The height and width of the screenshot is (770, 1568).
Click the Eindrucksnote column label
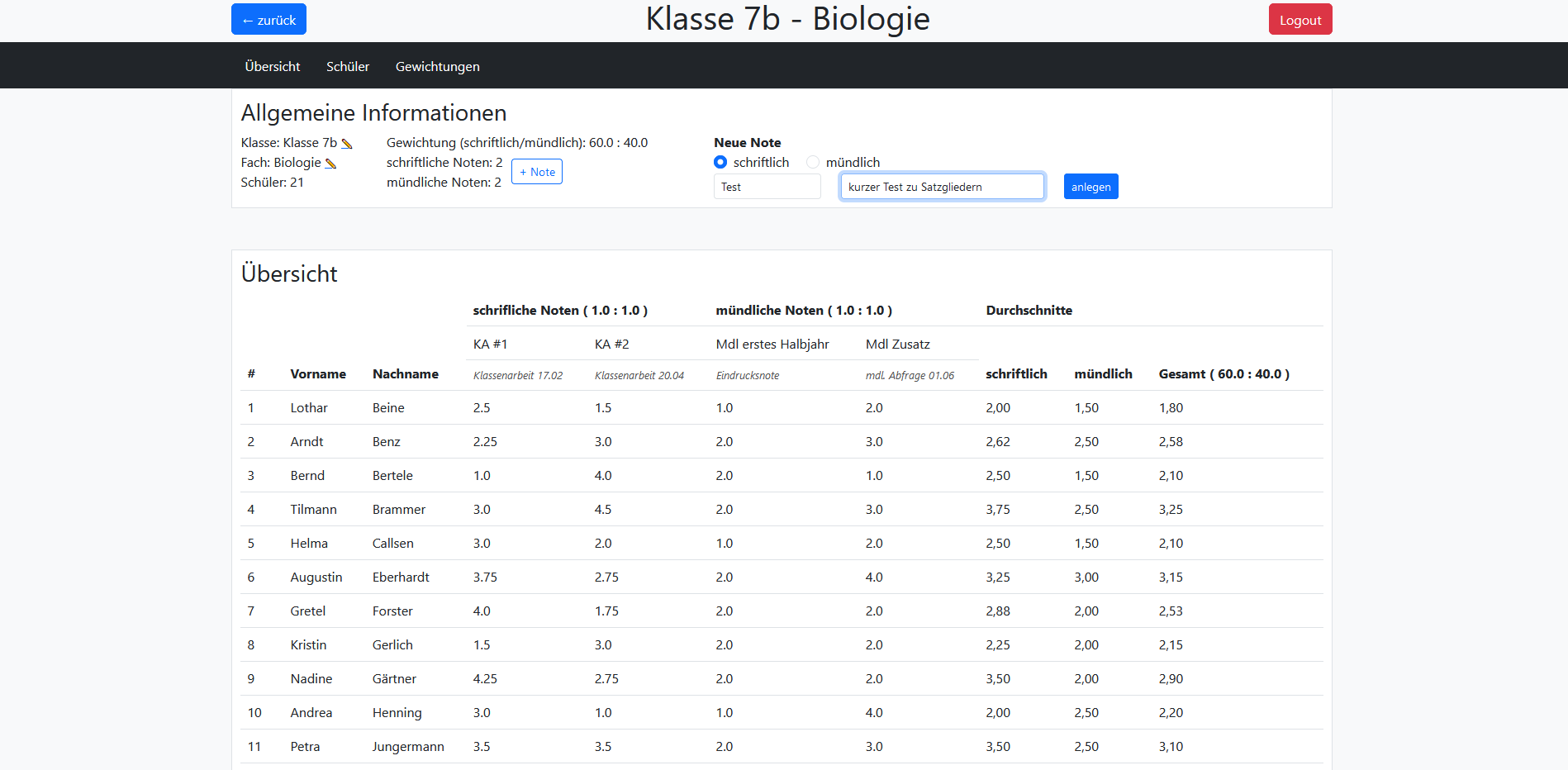[x=747, y=374]
